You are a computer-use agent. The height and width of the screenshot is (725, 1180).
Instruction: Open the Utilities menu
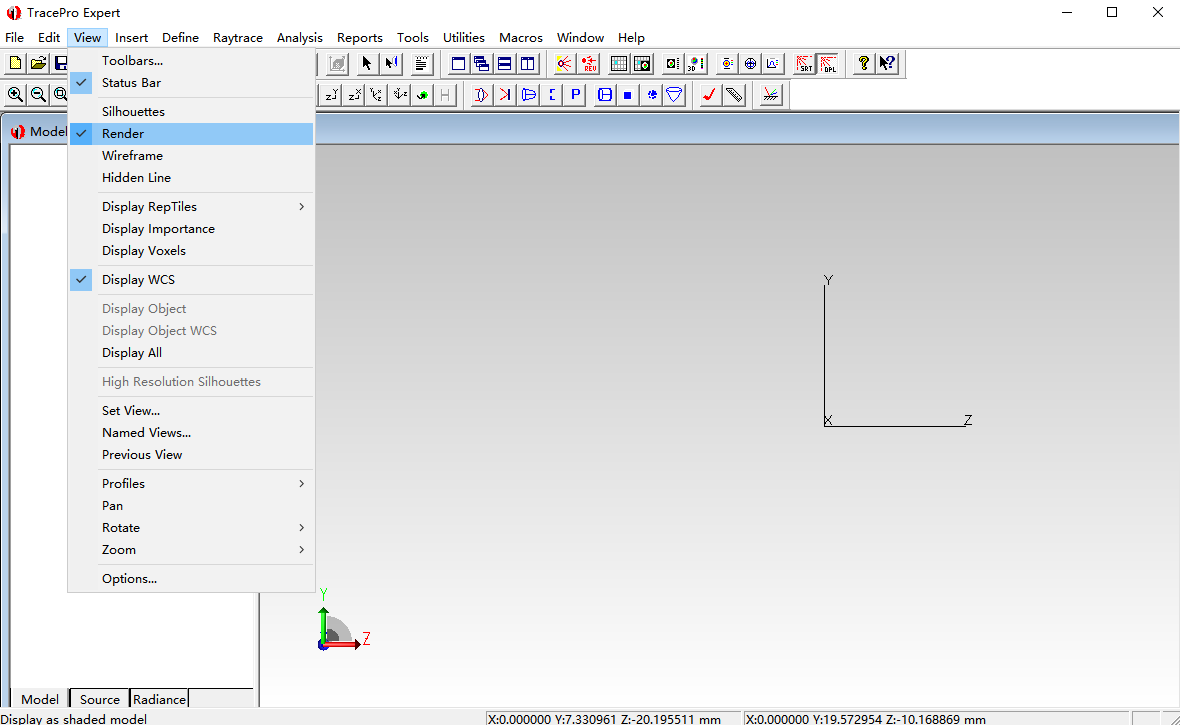(x=464, y=38)
